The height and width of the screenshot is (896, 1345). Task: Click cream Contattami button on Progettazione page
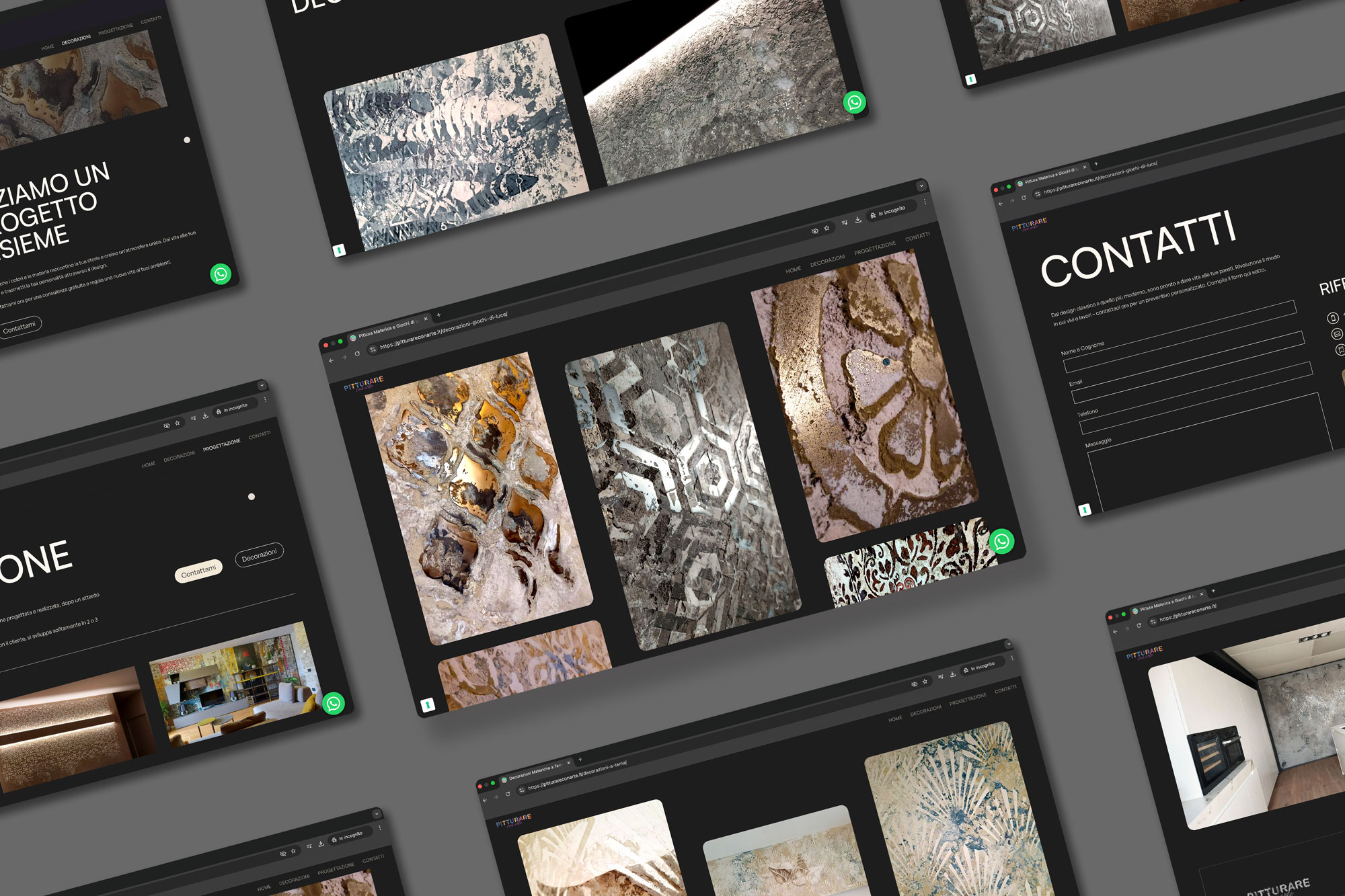tap(198, 571)
